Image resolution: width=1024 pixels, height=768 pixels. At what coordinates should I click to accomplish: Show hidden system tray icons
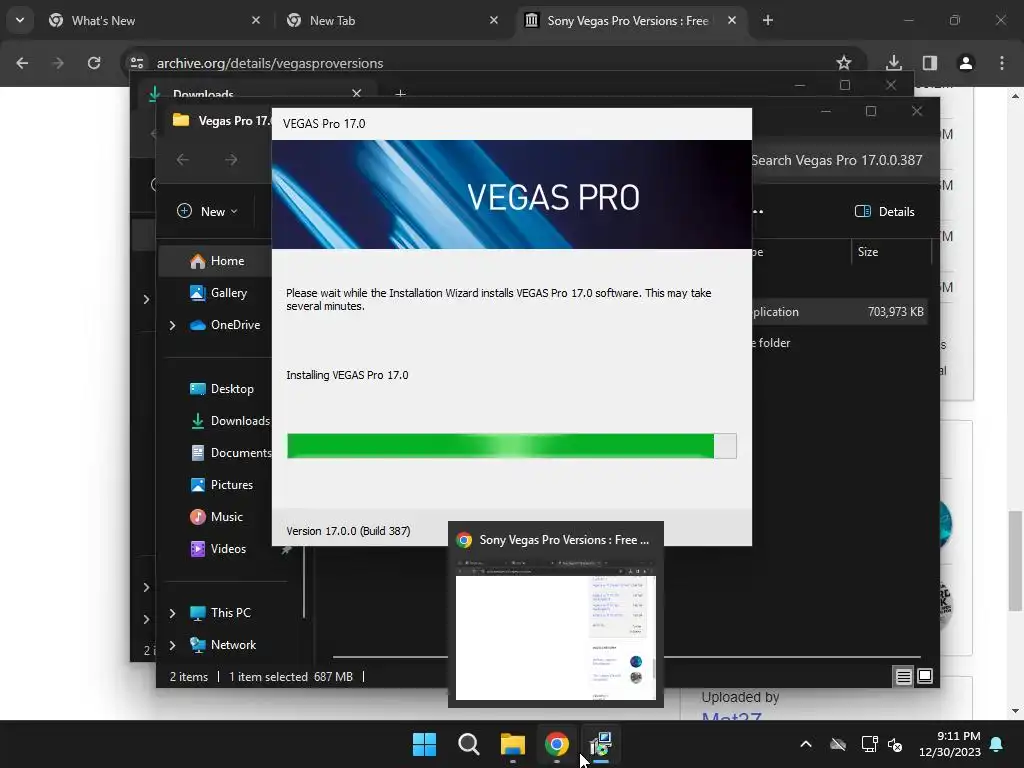click(806, 744)
